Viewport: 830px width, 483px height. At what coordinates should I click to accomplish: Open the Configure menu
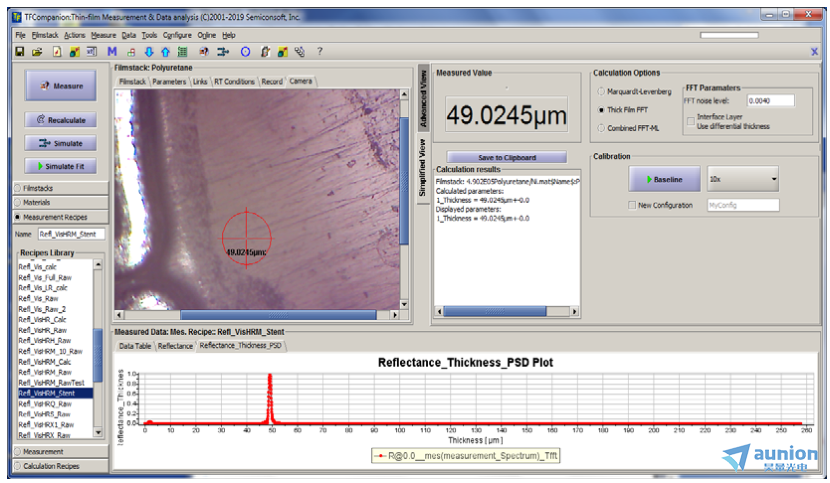[x=177, y=35]
